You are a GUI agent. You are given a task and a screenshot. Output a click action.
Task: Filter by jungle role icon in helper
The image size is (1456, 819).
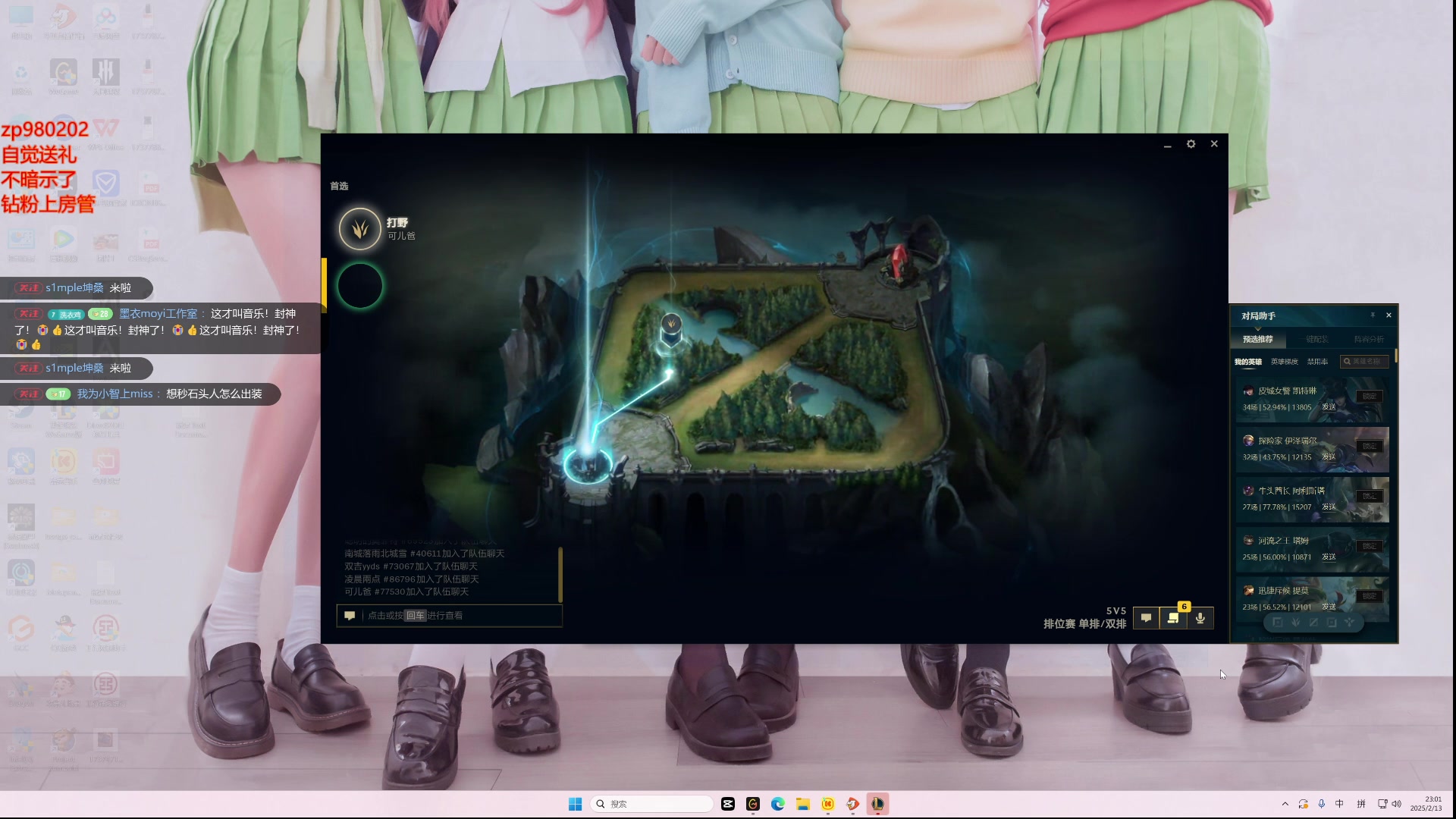[1295, 623]
